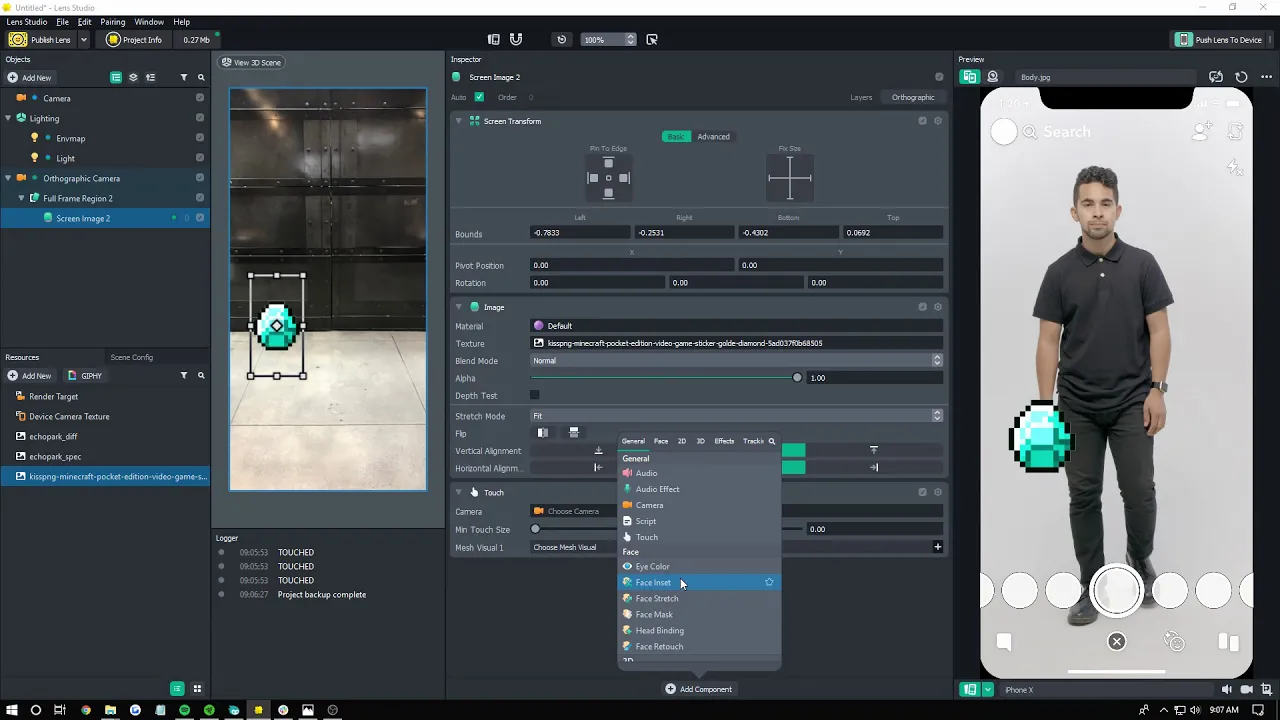The height and width of the screenshot is (720, 1280).
Task: Click Add Component button
Action: pyautogui.click(x=698, y=689)
